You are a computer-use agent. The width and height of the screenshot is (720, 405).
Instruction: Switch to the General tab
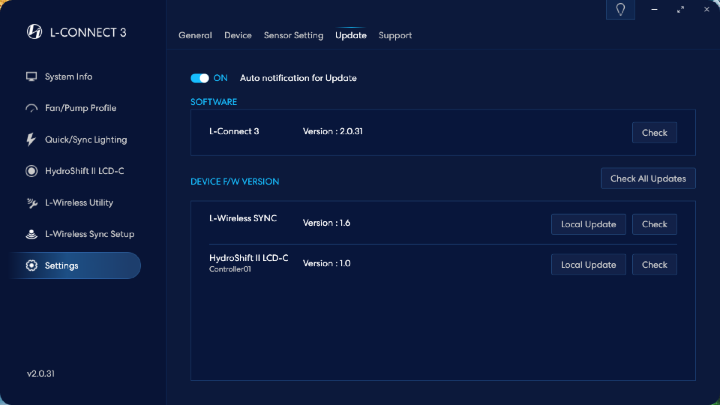click(x=195, y=35)
